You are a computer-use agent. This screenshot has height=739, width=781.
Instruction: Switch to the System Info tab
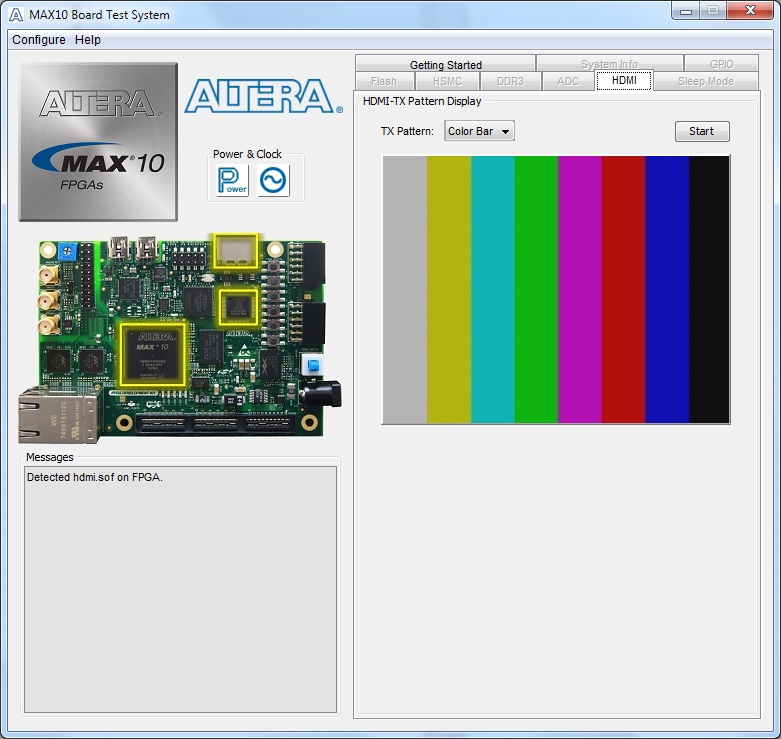click(609, 64)
